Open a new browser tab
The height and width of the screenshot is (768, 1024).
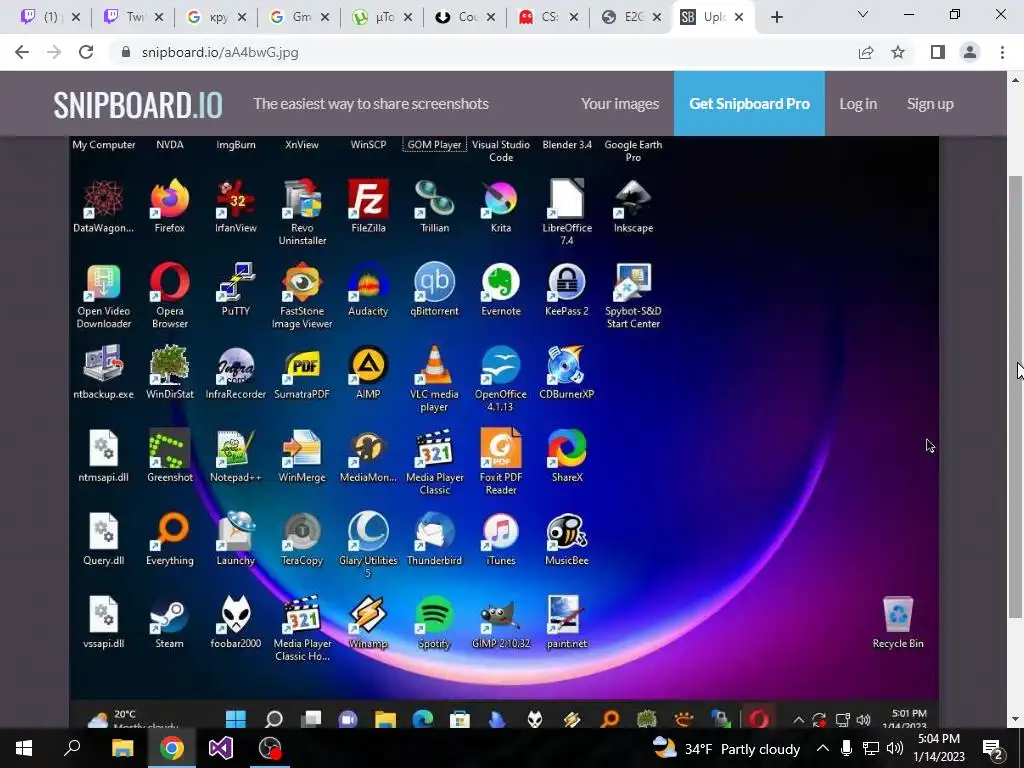[x=776, y=17]
